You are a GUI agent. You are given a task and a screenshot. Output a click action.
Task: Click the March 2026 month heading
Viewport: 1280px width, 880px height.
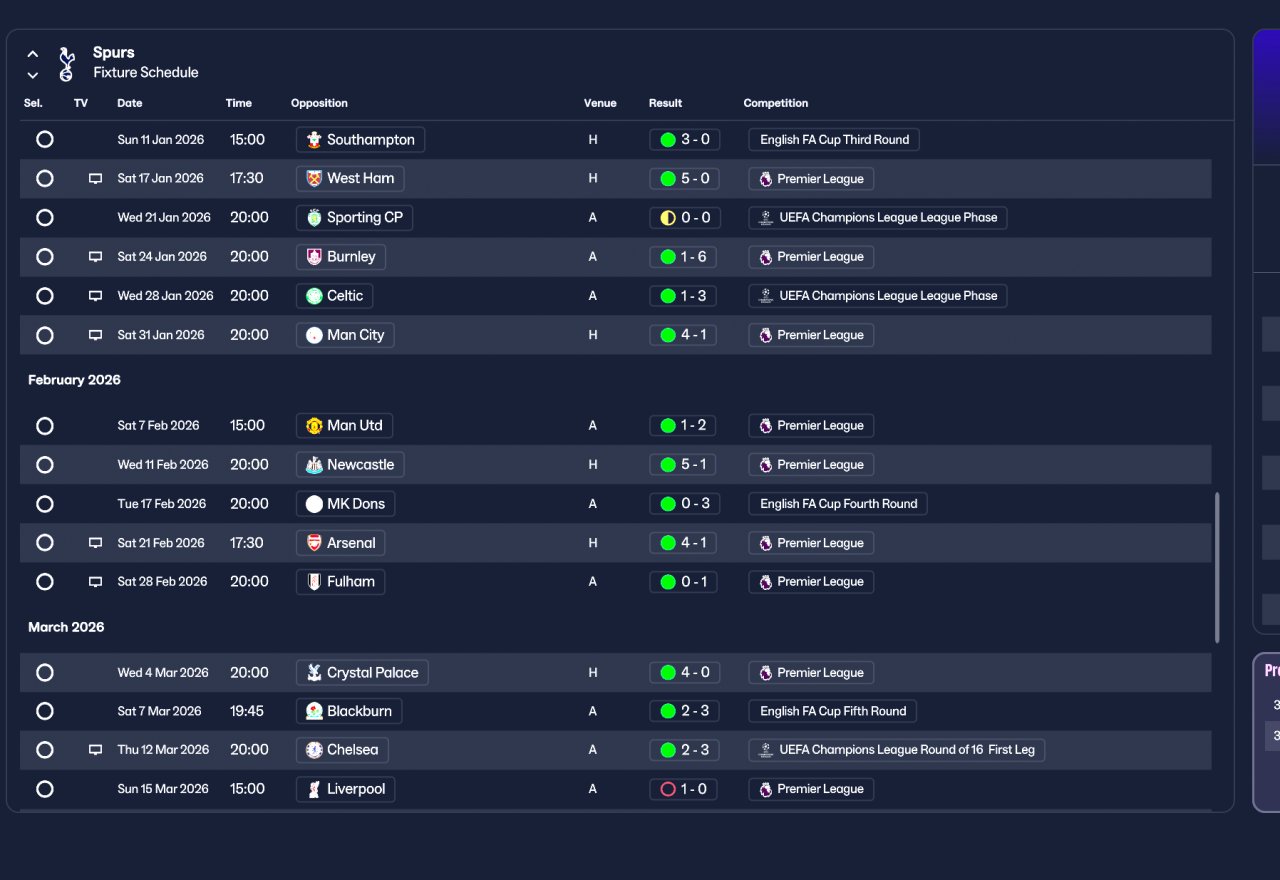[66, 627]
